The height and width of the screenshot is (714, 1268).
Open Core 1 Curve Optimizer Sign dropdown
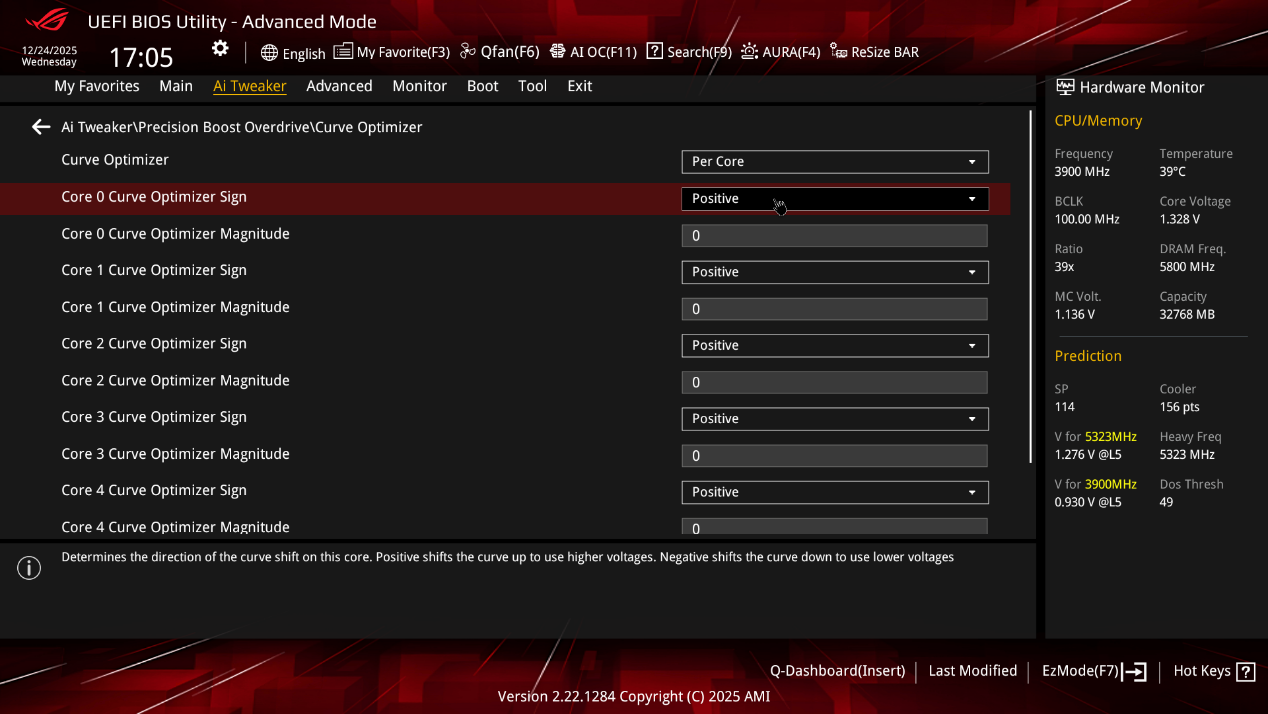coord(835,272)
